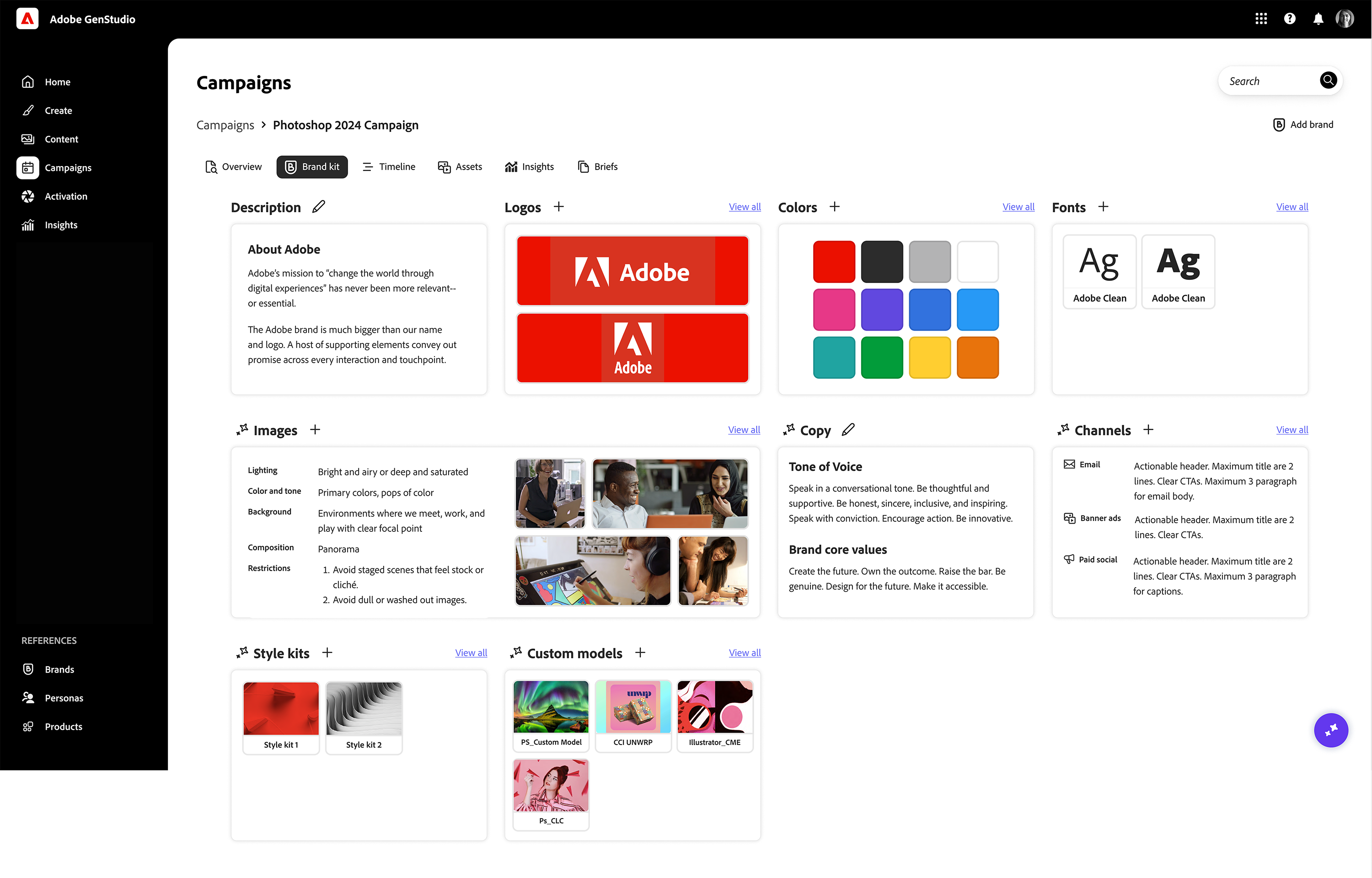This screenshot has height=878, width=1372.
Task: Open the app switcher grid icon
Action: pos(1261,19)
